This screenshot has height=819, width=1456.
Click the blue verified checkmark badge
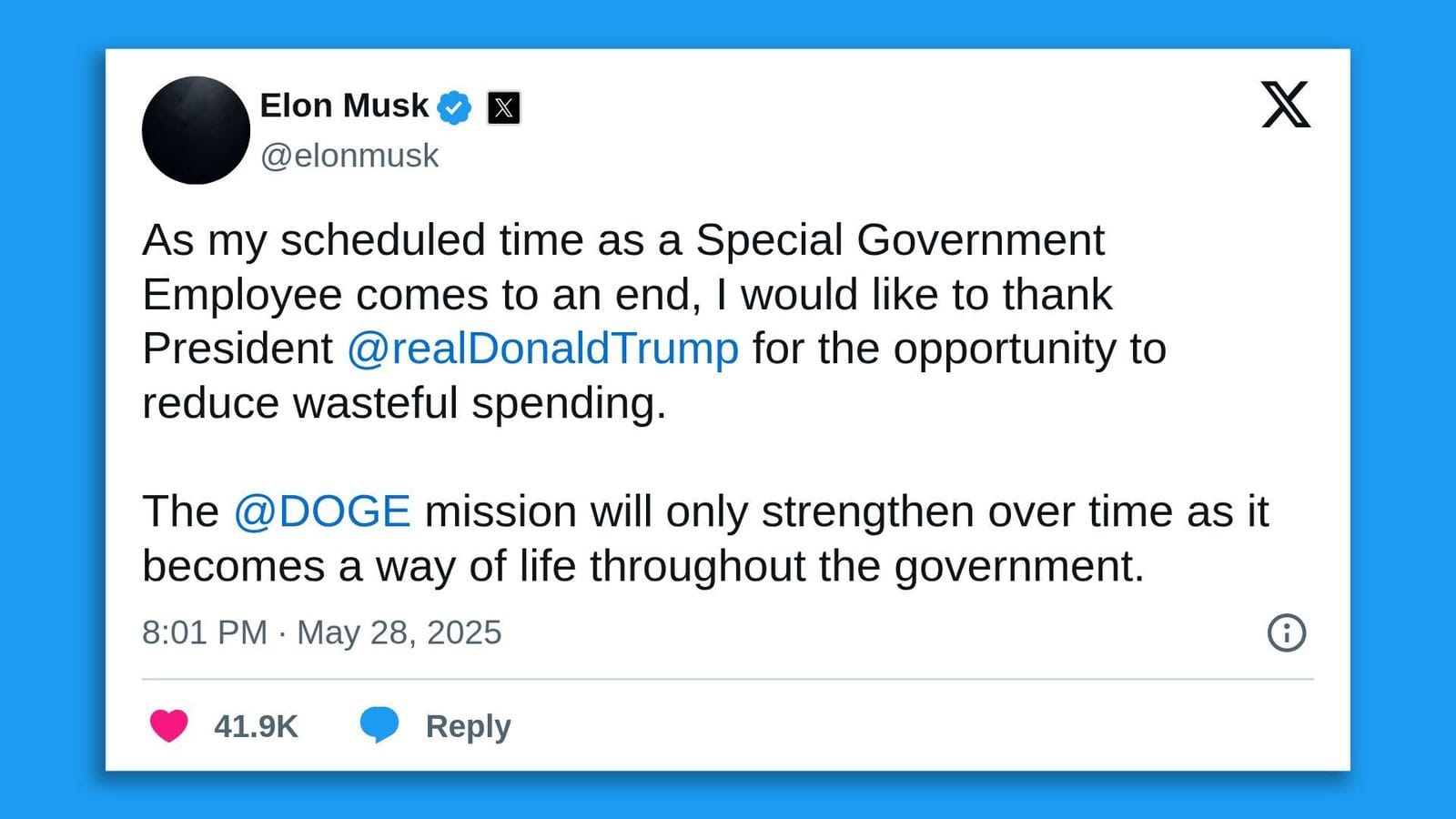[454, 107]
